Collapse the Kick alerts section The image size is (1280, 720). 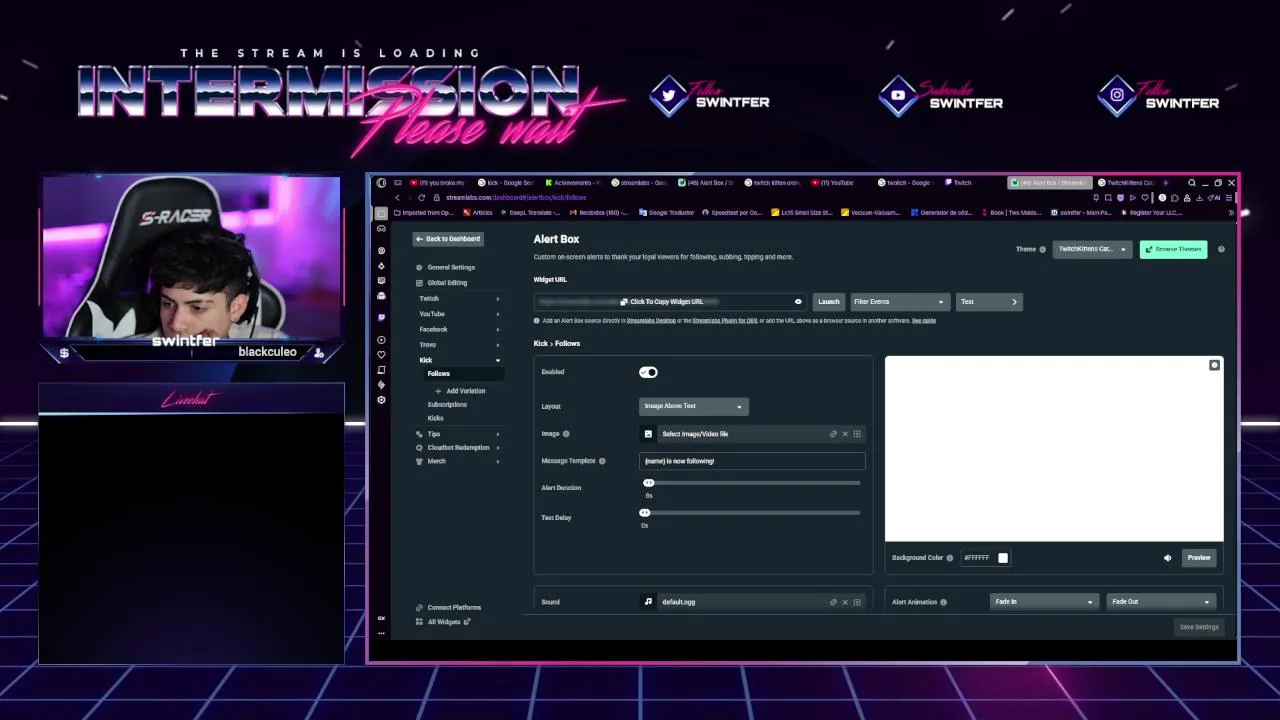click(459, 360)
